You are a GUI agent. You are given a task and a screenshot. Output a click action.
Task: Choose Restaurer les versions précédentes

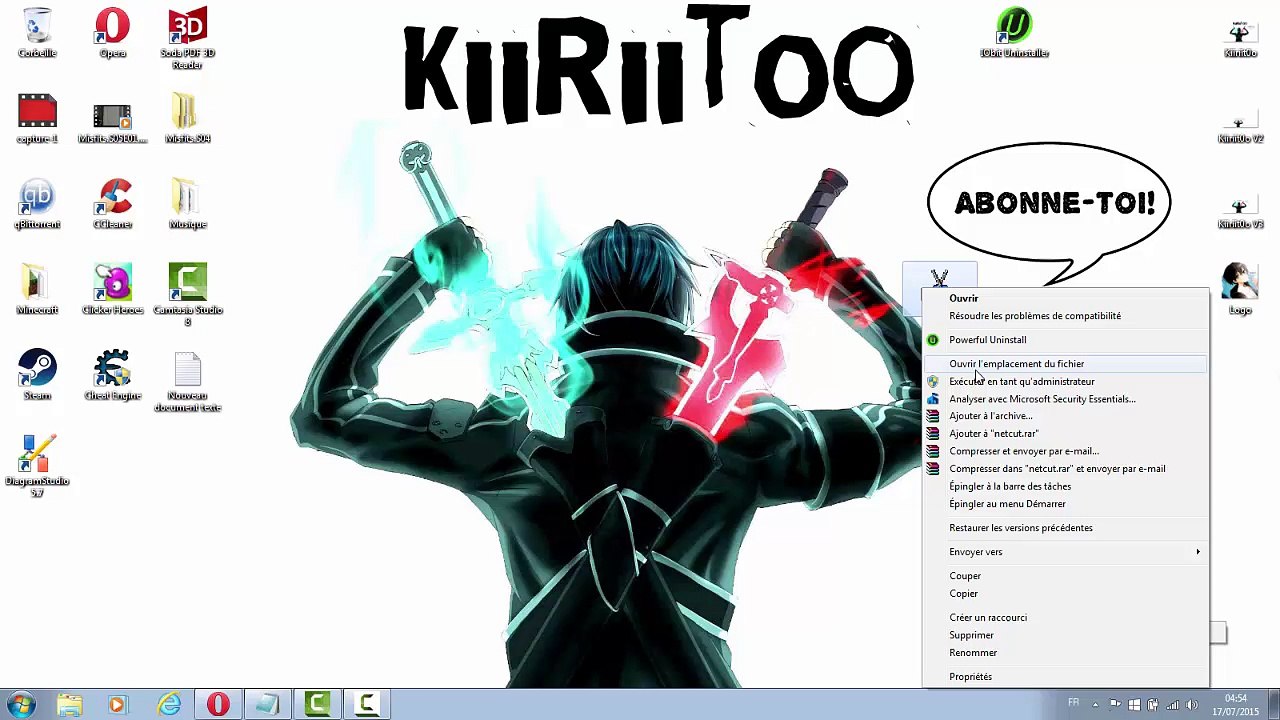(x=1065, y=528)
